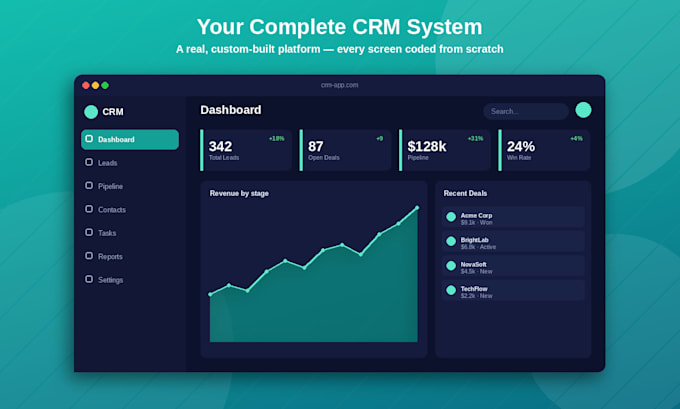Click the square icon next to Leads
Image resolution: width=680 pixels, height=409 pixels.
point(89,162)
